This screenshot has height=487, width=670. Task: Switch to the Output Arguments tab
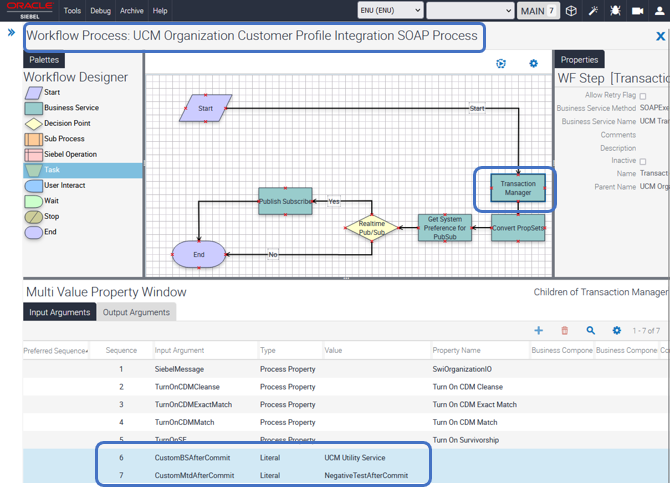pyautogui.click(x=136, y=312)
